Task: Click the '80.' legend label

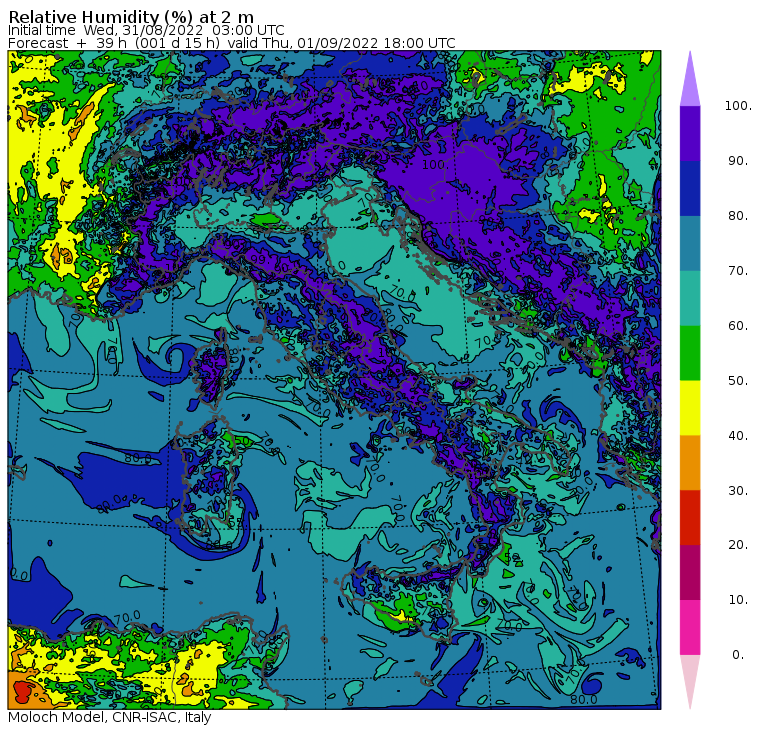Action: 738,215
